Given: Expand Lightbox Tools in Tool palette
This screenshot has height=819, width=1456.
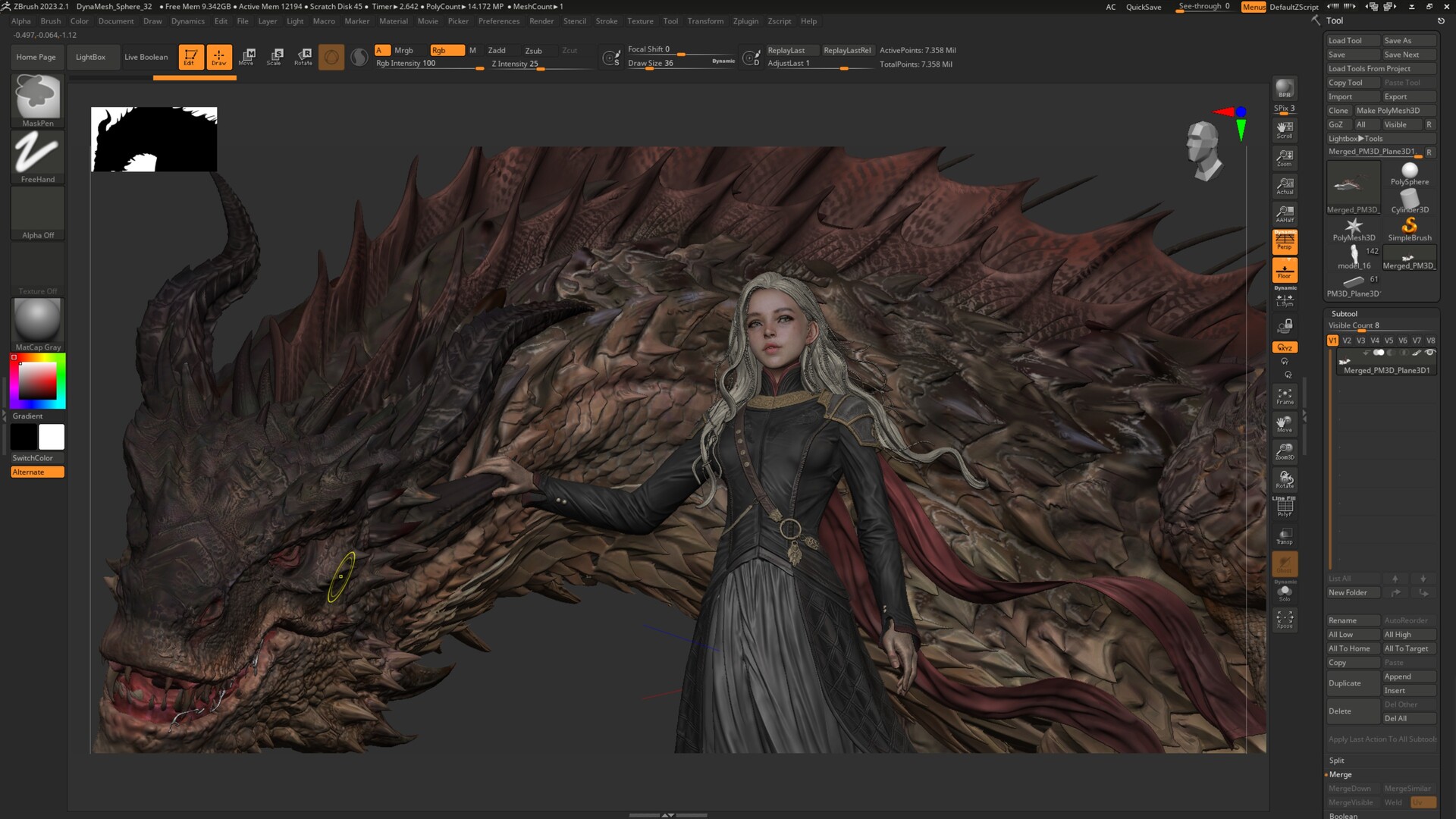Looking at the screenshot, I should (x=1355, y=139).
